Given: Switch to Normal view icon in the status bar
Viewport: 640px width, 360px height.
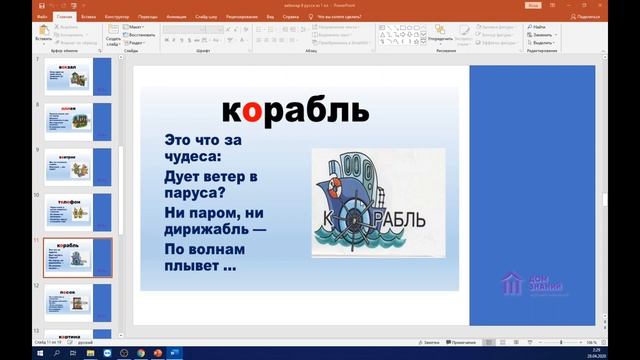Looking at the screenshot, I should (489, 342).
